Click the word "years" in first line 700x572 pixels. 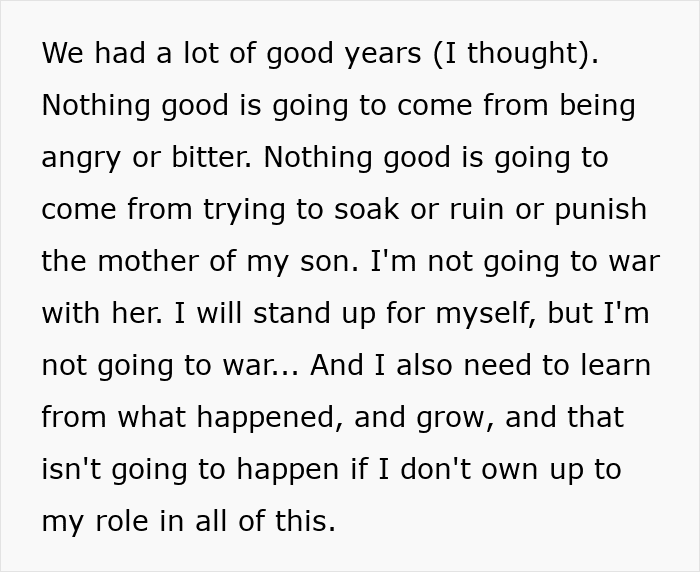coord(385,54)
